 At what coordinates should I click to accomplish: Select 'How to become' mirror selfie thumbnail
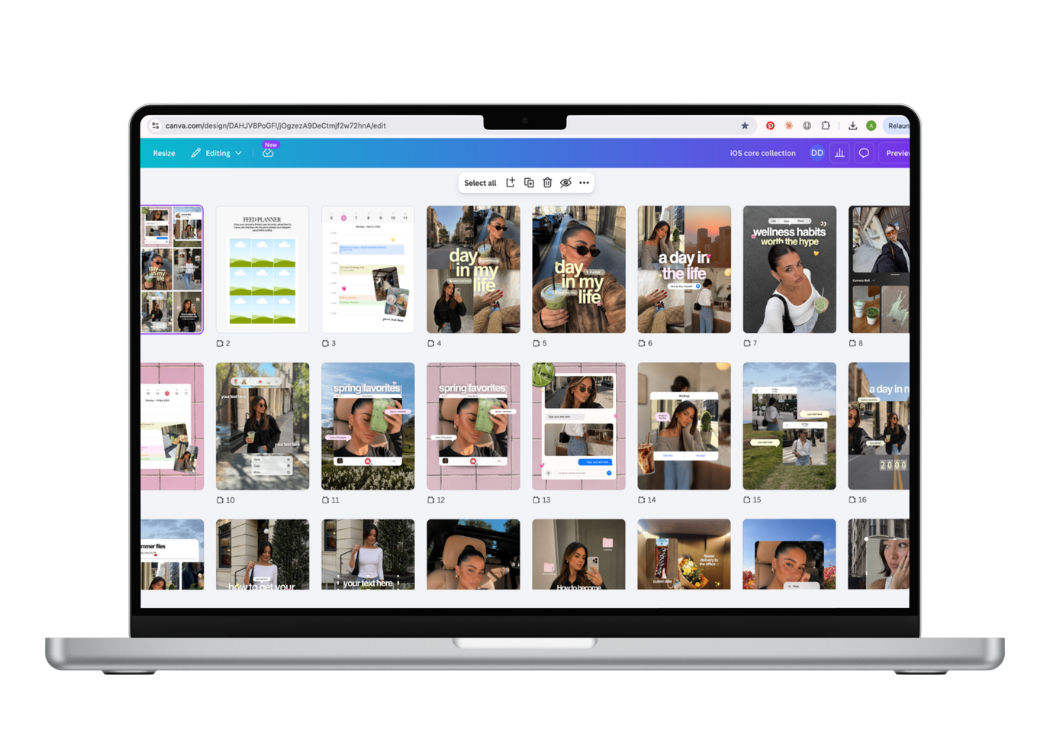(579, 554)
